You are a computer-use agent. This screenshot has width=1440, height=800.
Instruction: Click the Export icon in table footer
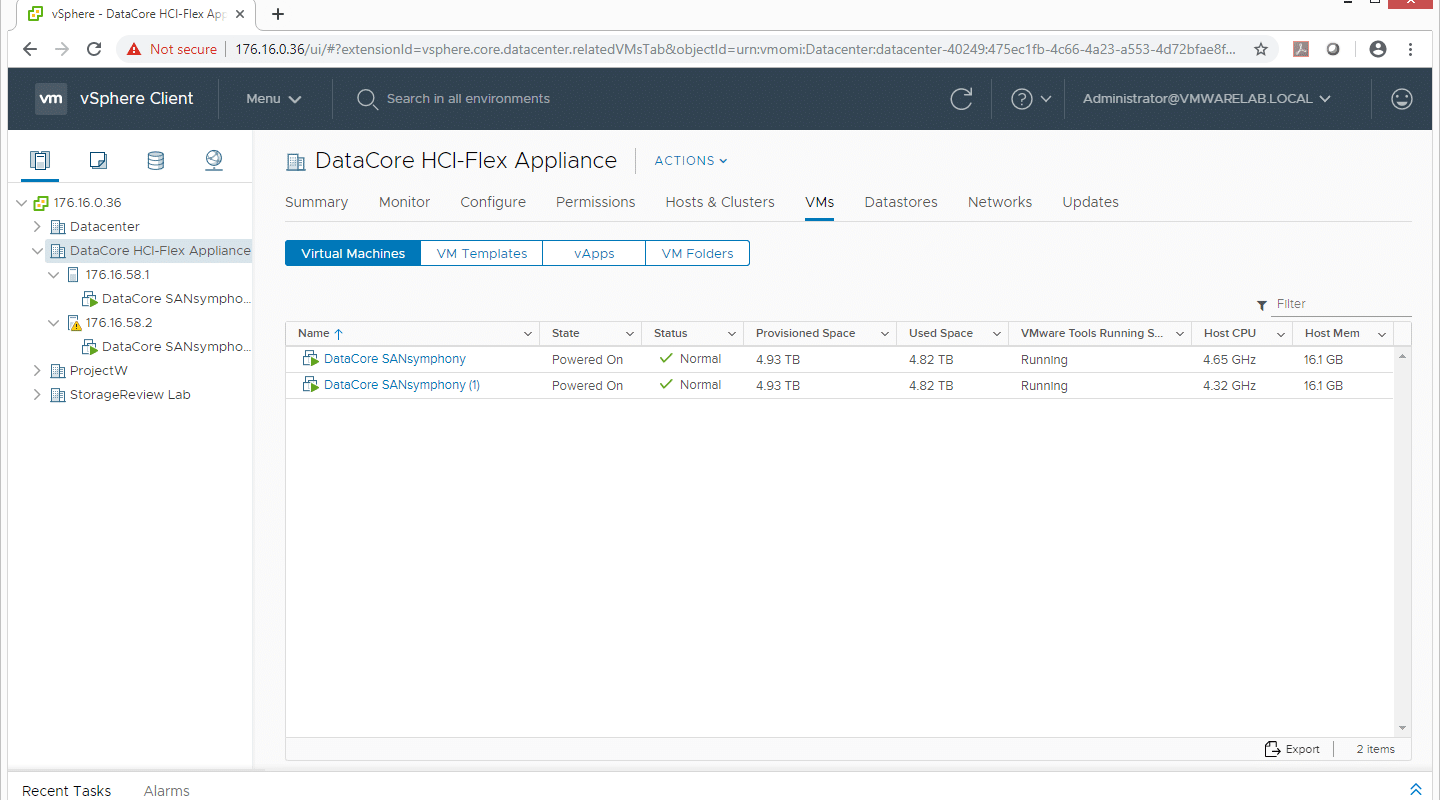pyautogui.click(x=1272, y=749)
